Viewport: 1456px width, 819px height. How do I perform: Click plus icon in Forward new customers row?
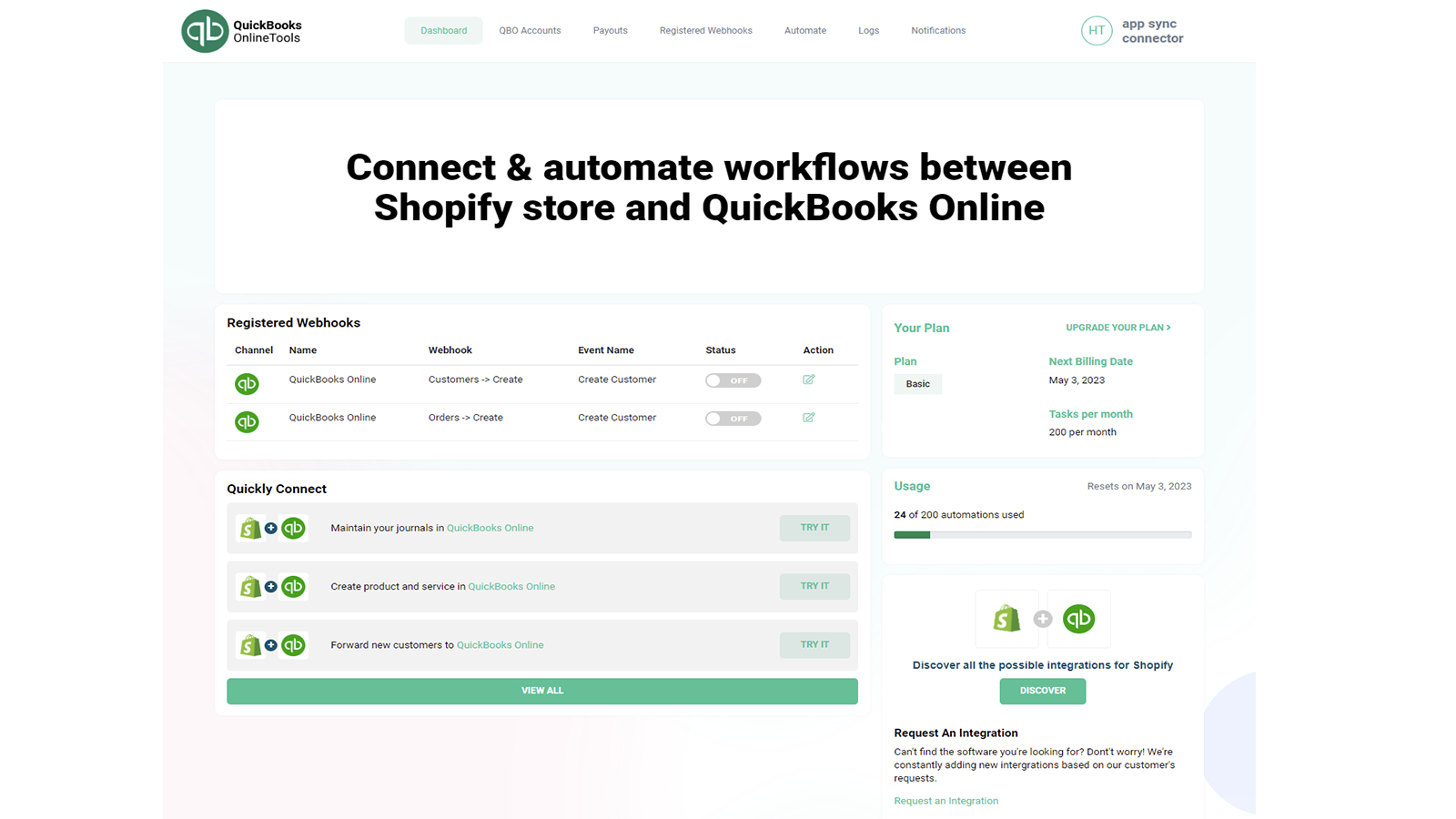point(271,644)
